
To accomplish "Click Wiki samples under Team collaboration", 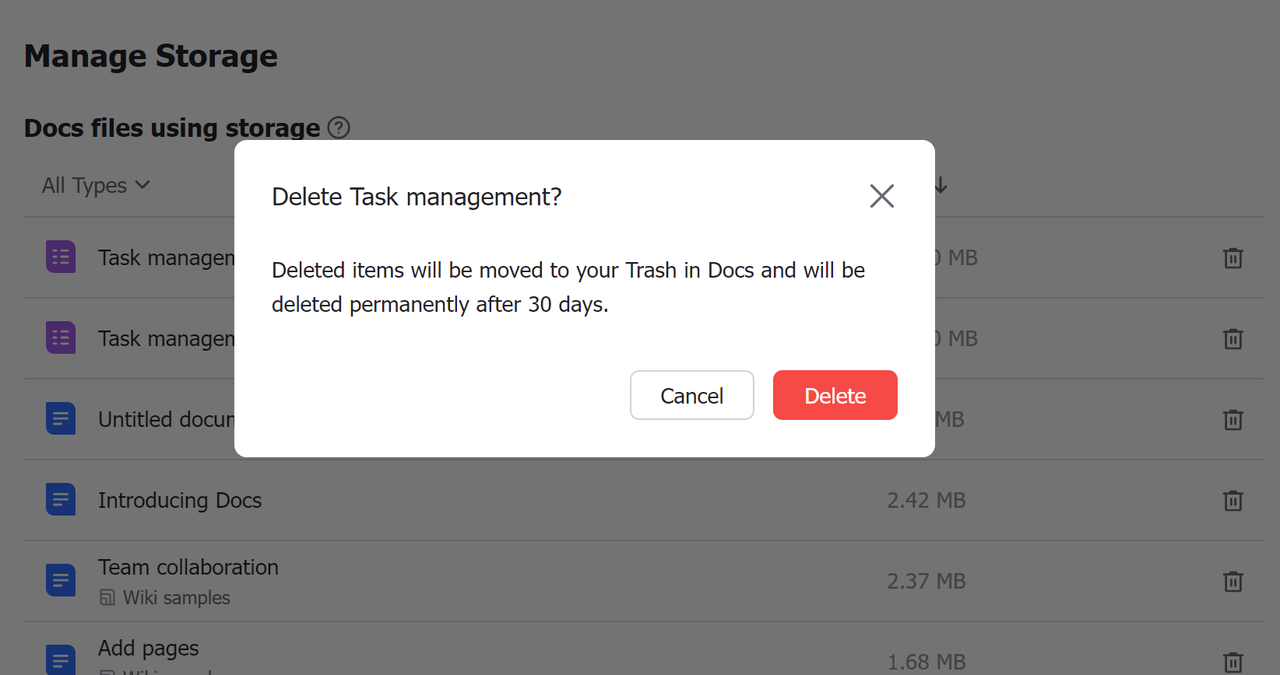I will 176,598.
